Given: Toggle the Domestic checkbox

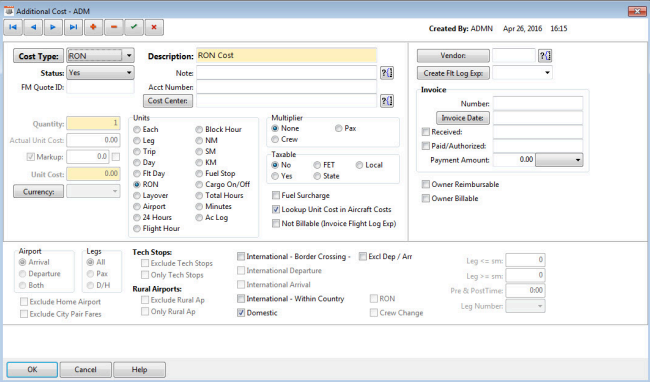Looking at the screenshot, I should [241, 313].
